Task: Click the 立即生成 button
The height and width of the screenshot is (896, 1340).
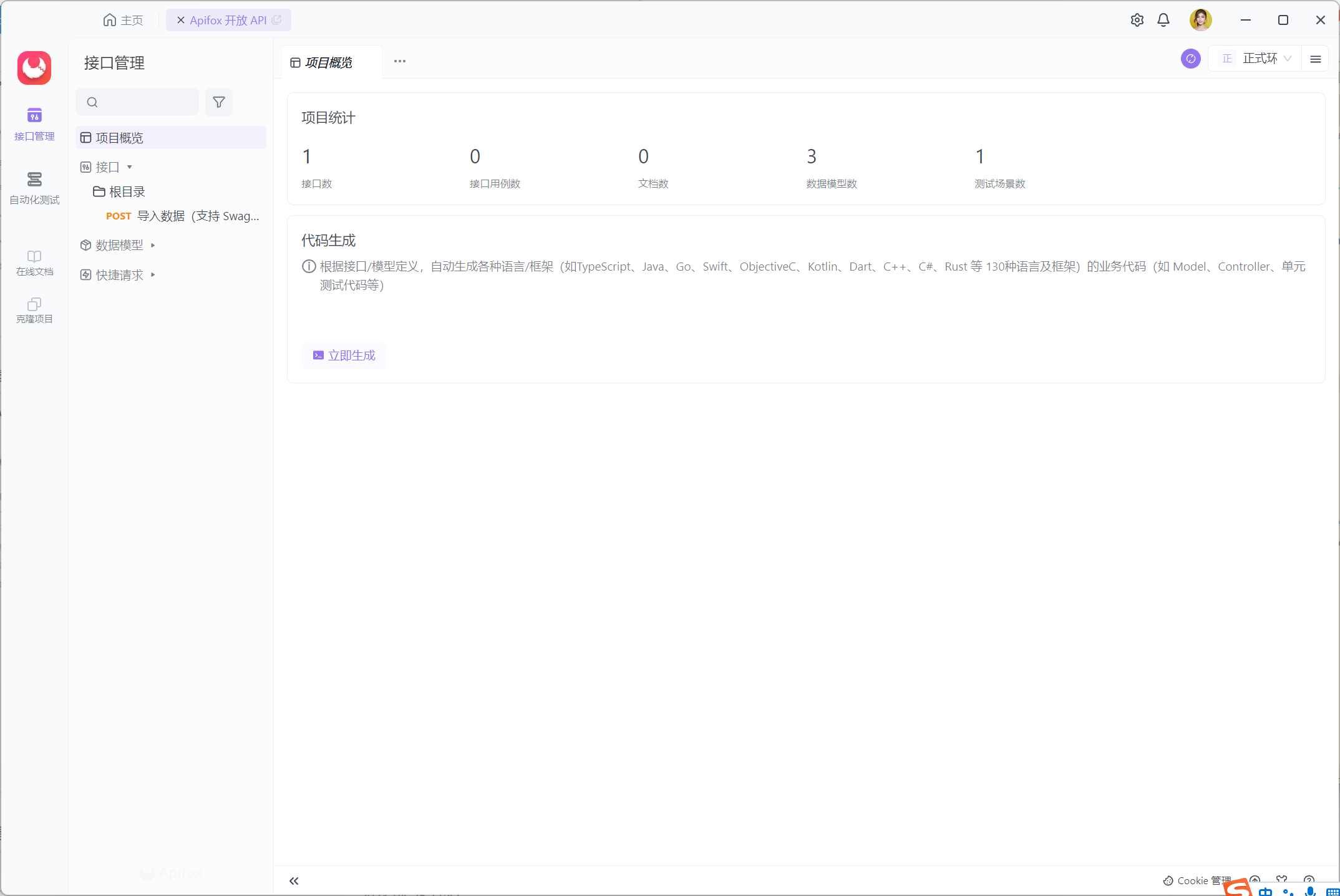Action: coord(344,355)
